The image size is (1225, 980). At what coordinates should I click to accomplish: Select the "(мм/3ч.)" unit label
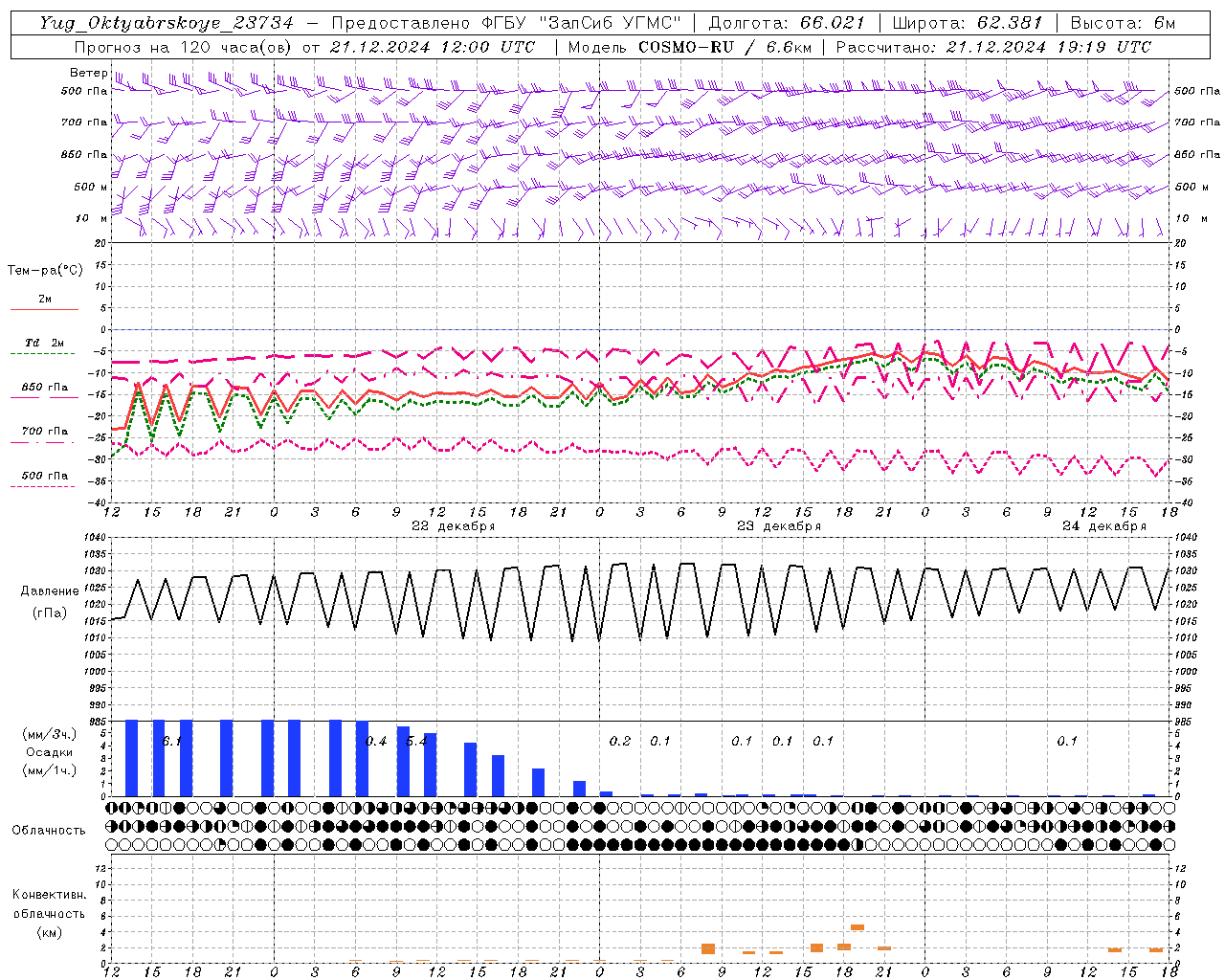click(x=49, y=734)
